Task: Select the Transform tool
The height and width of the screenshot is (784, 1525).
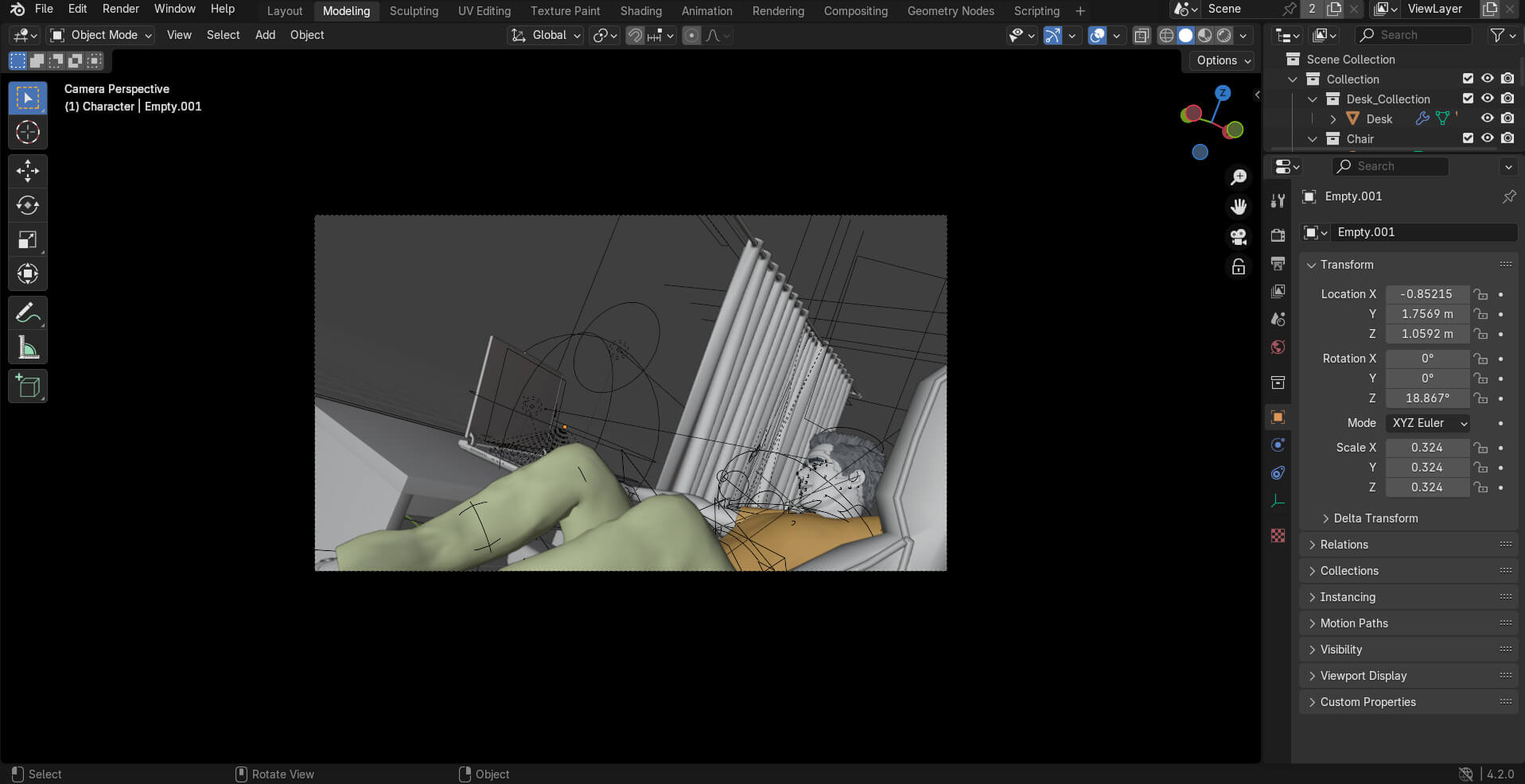Action: [x=28, y=274]
